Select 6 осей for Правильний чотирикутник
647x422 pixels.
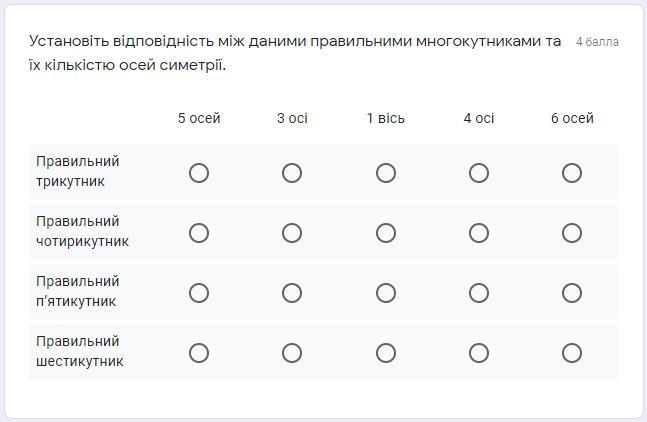572,233
